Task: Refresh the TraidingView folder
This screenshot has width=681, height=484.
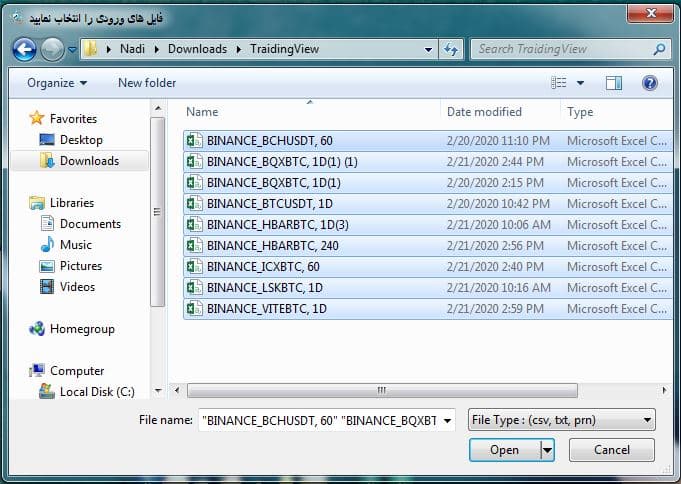Action: coord(451,50)
